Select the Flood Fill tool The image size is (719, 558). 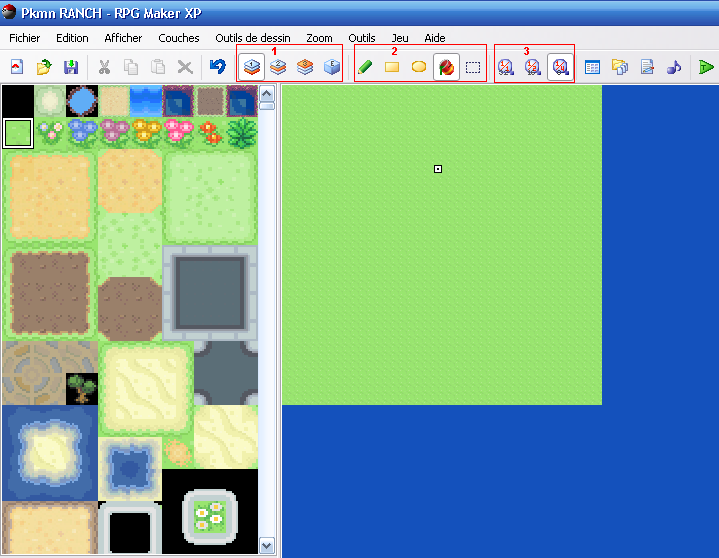(446, 67)
